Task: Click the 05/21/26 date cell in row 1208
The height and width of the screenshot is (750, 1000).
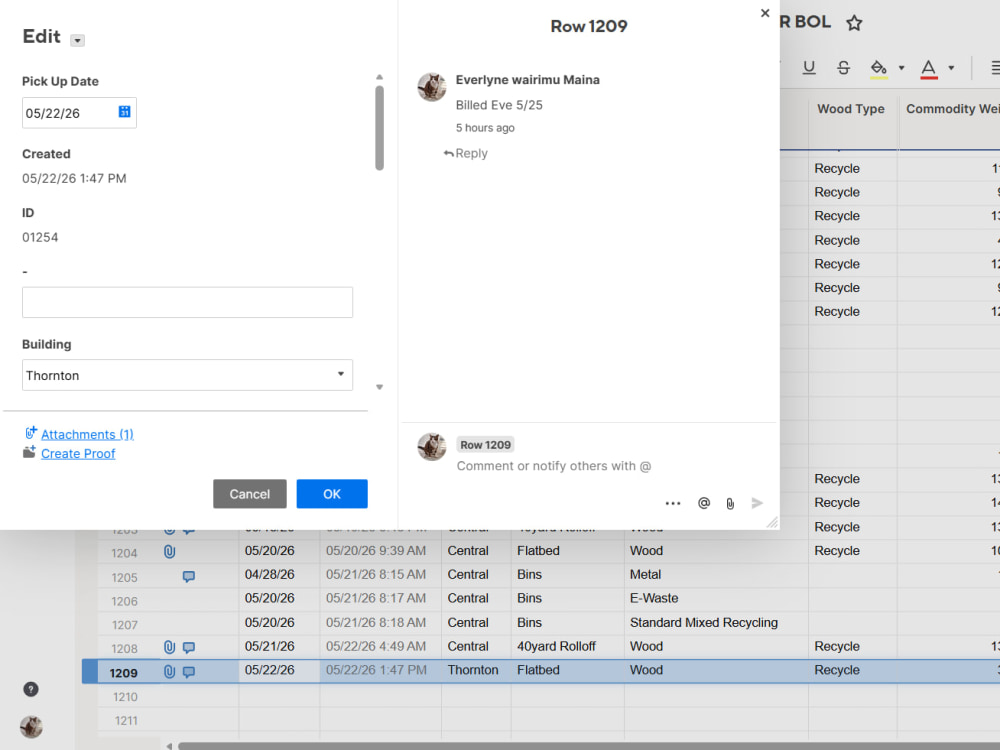Action: click(x=279, y=646)
